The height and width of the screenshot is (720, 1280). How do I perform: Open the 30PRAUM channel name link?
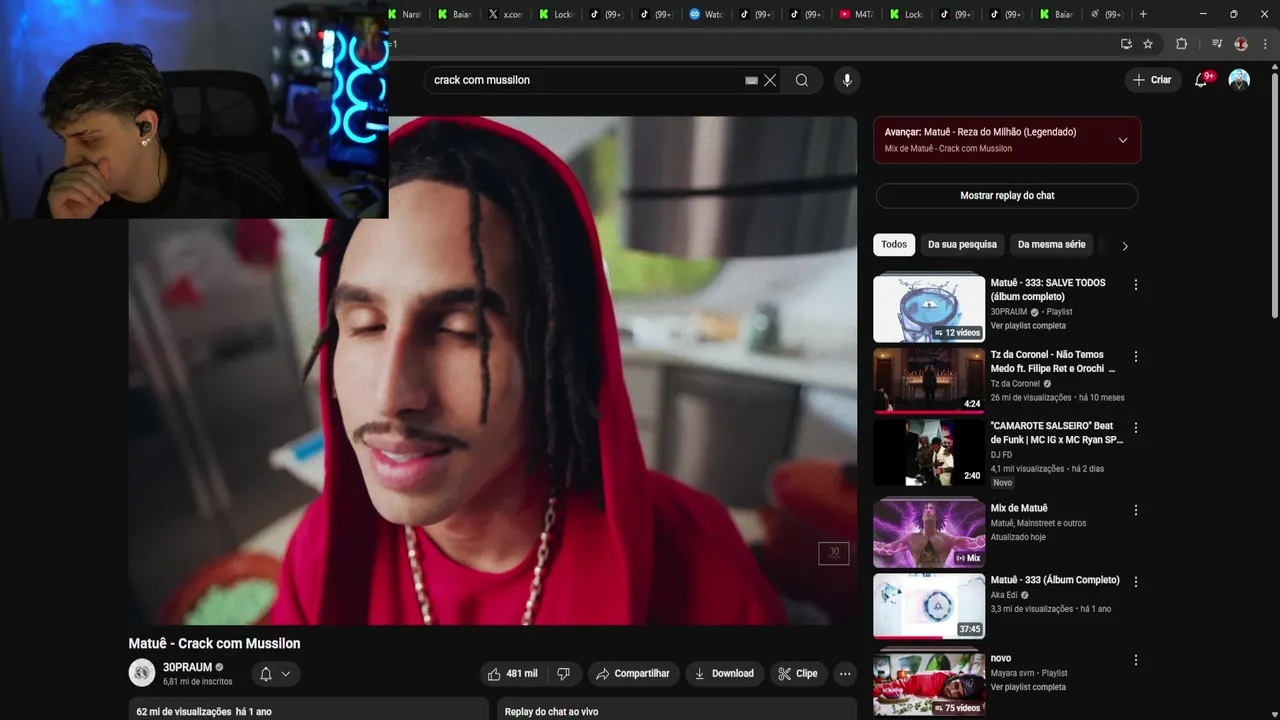tap(187, 667)
